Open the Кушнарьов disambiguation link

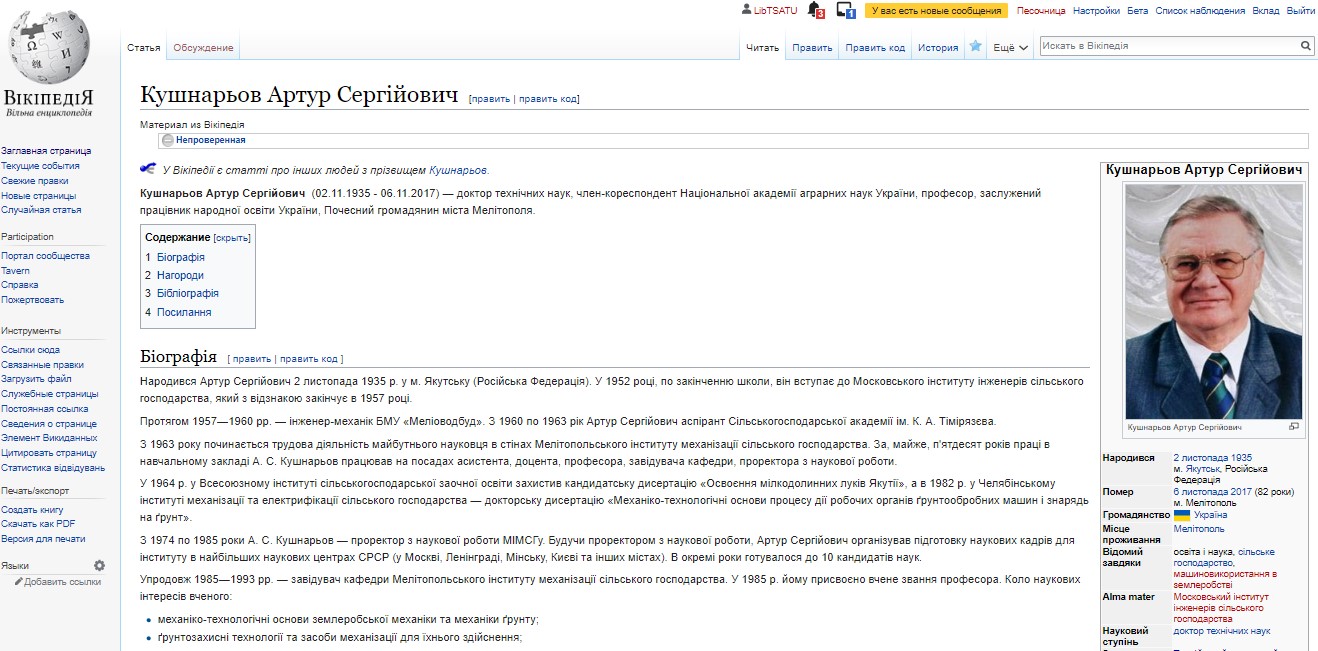click(x=458, y=170)
